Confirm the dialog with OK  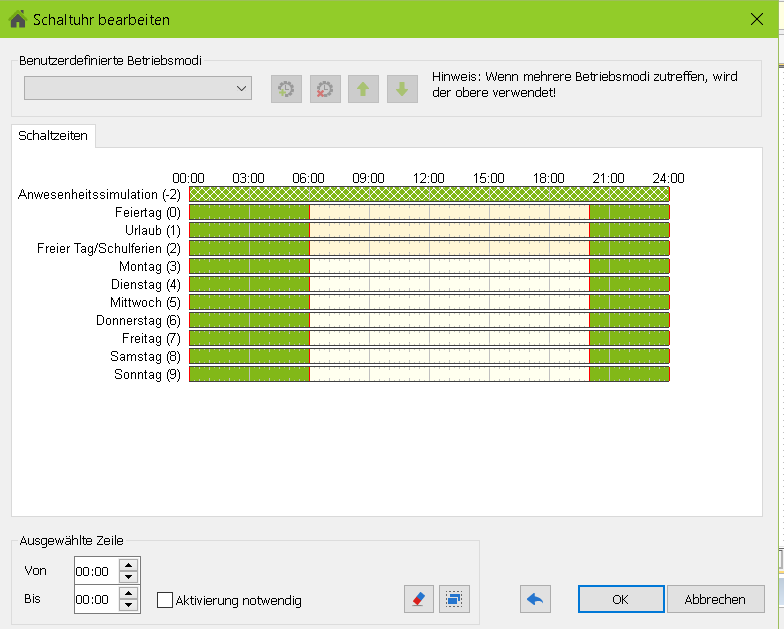click(x=620, y=599)
